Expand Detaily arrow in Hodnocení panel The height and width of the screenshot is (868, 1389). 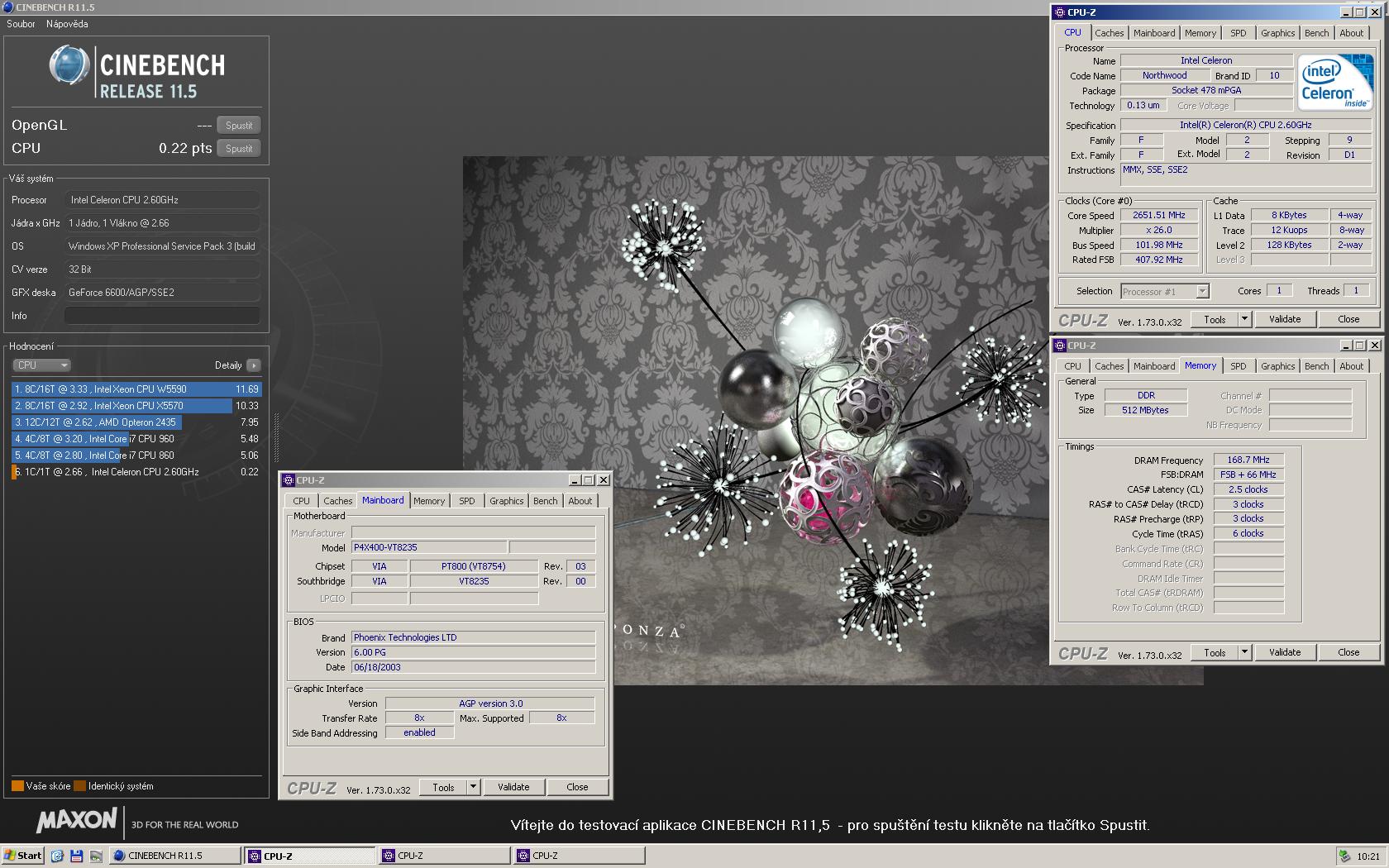(254, 365)
